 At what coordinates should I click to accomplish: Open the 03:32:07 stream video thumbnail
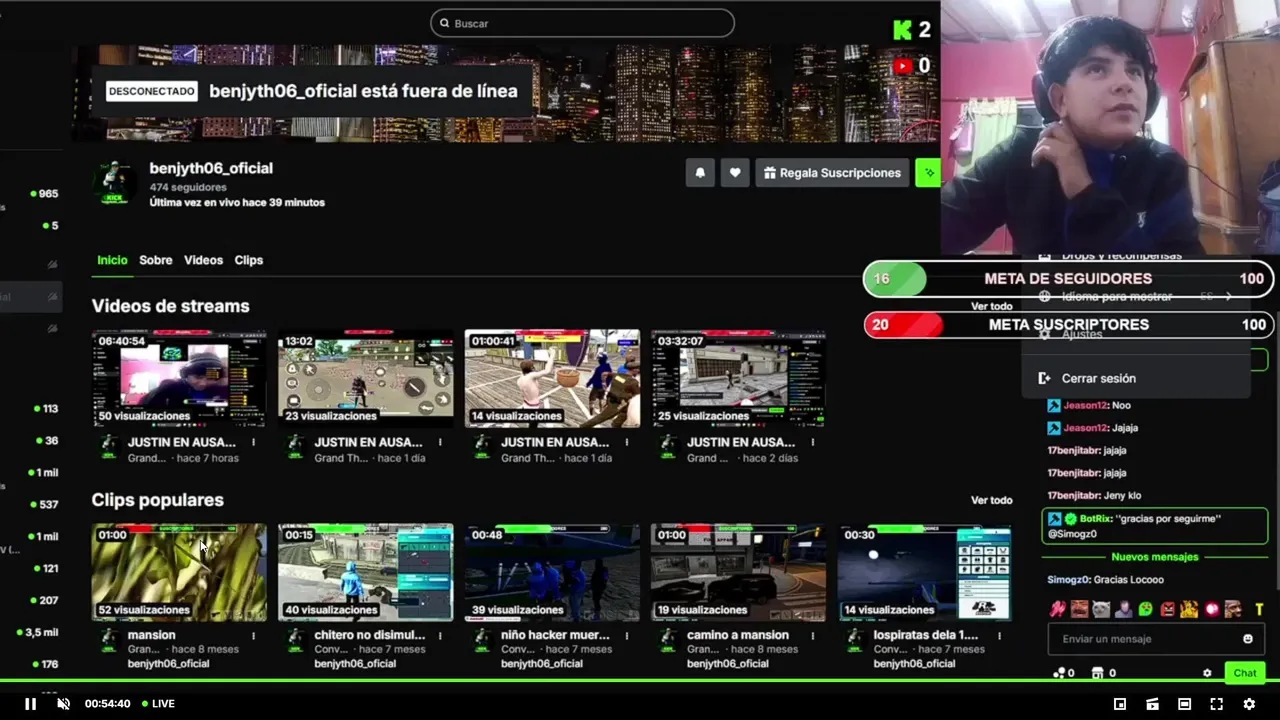point(738,378)
